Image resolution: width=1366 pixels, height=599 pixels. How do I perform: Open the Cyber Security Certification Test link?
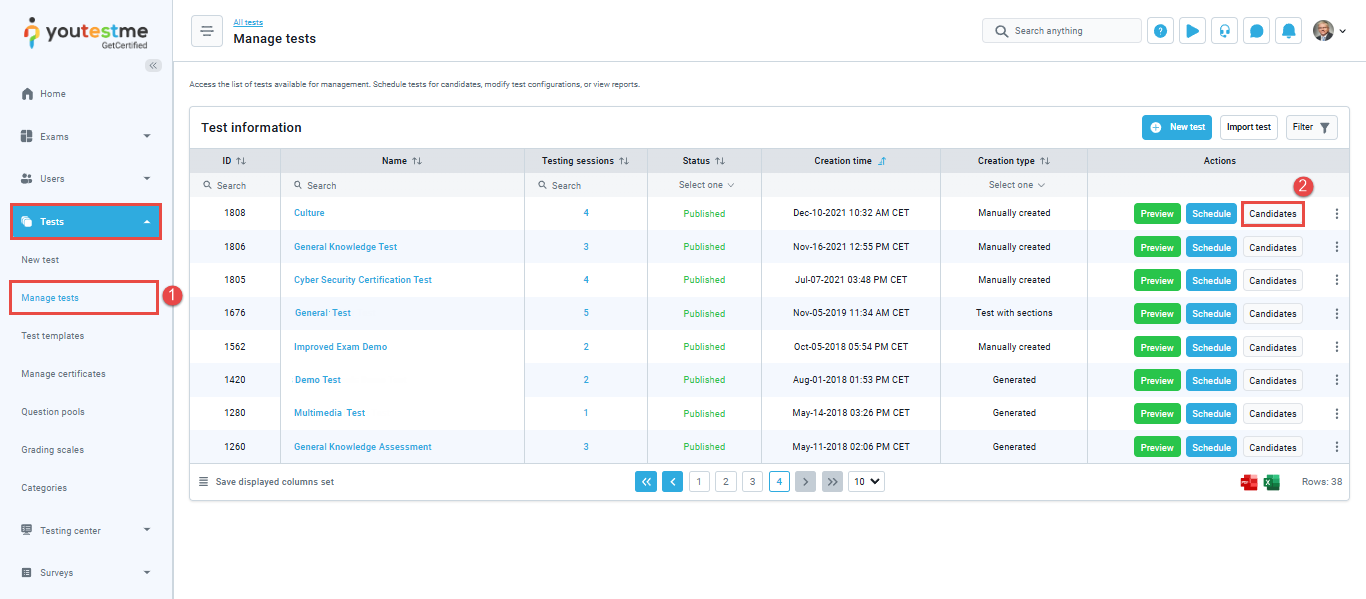[363, 280]
